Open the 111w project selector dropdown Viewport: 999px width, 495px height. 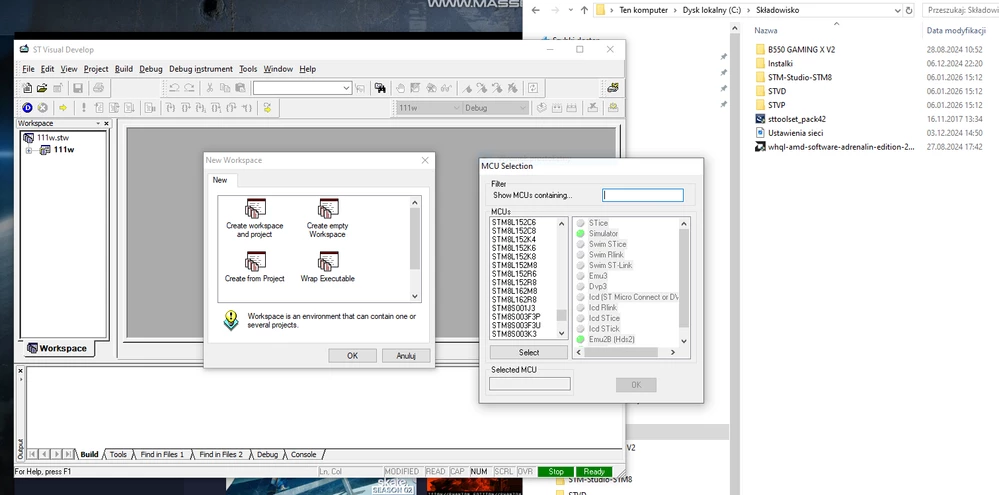pyautogui.click(x=456, y=108)
